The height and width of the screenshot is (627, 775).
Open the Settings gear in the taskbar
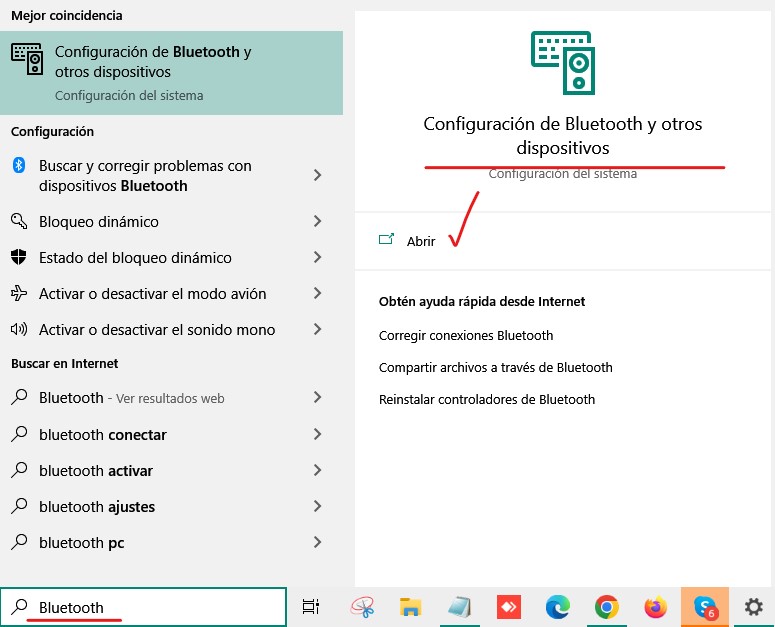click(x=753, y=606)
